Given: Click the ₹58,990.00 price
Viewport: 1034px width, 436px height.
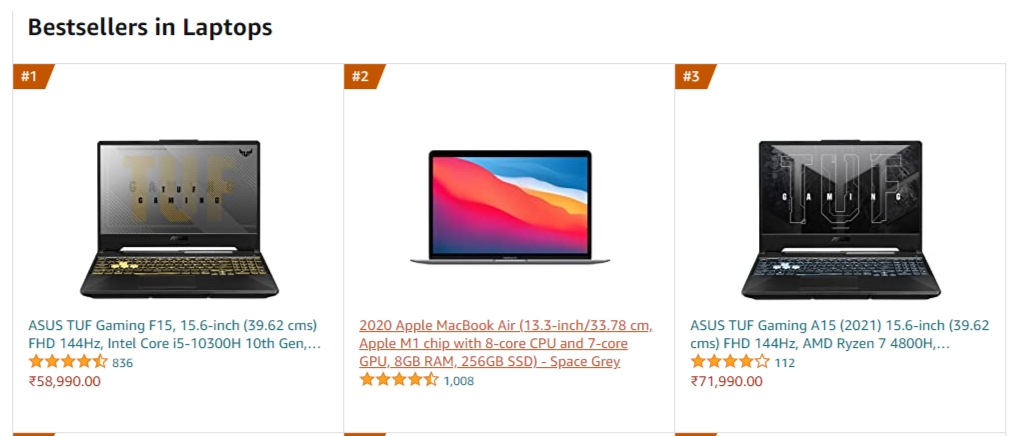Looking at the screenshot, I should click(x=65, y=381).
